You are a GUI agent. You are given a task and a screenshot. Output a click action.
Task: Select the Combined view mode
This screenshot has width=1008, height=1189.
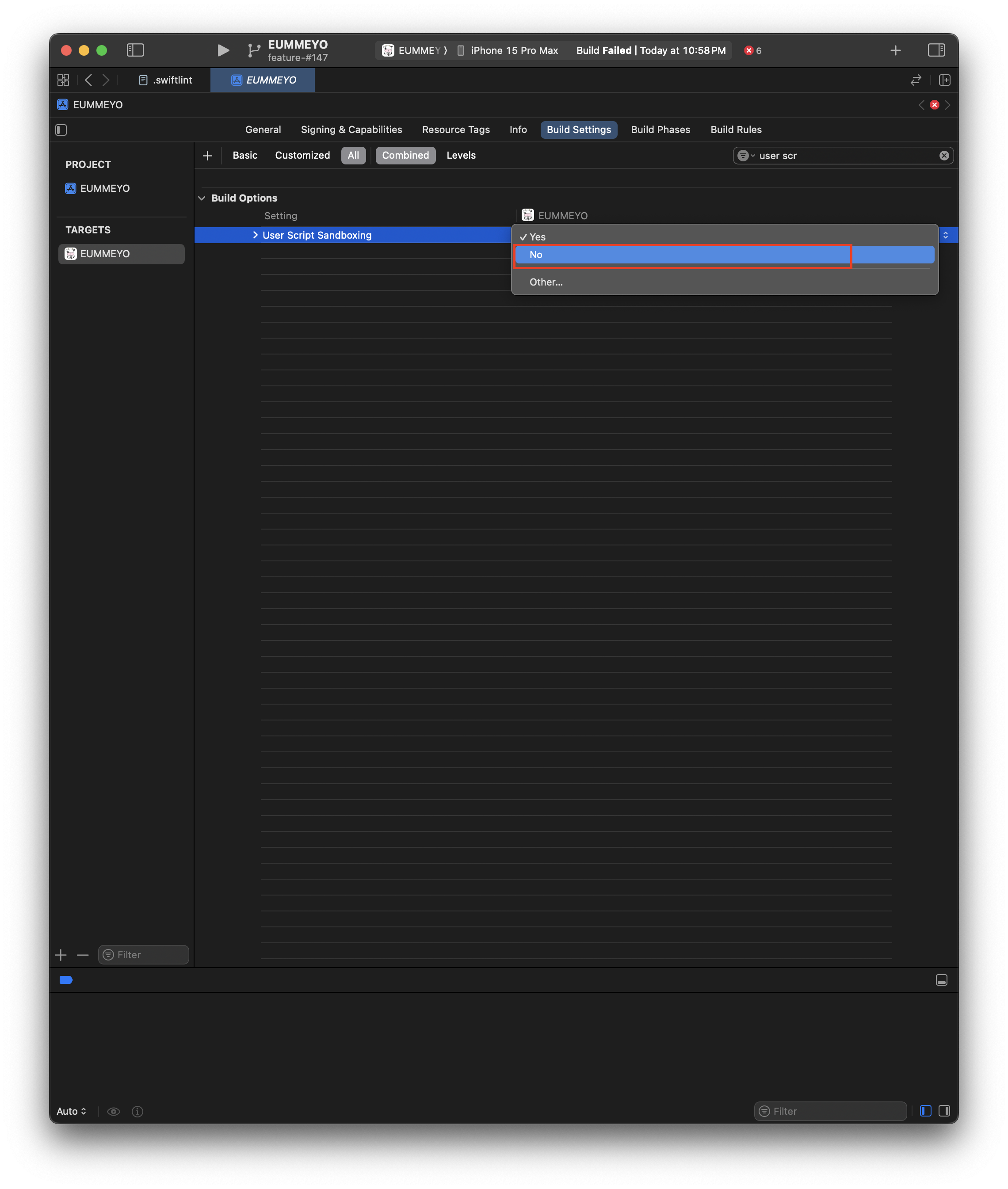(x=405, y=156)
